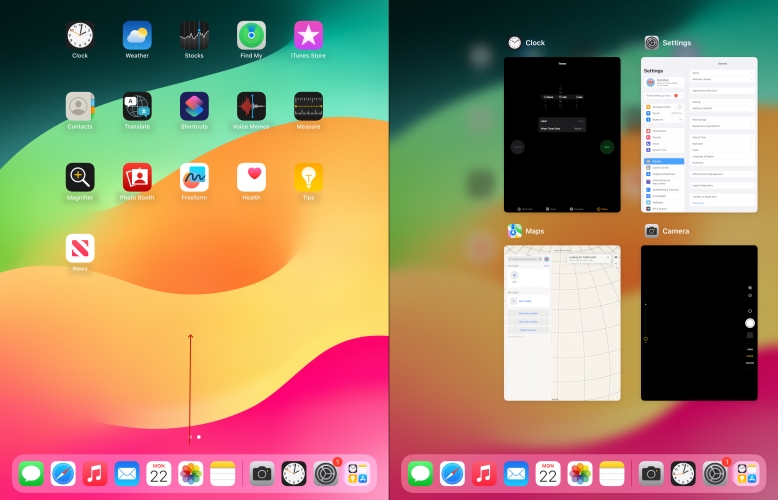Open Mail in the left screen's dock
The width and height of the screenshot is (778, 500).
point(127,474)
